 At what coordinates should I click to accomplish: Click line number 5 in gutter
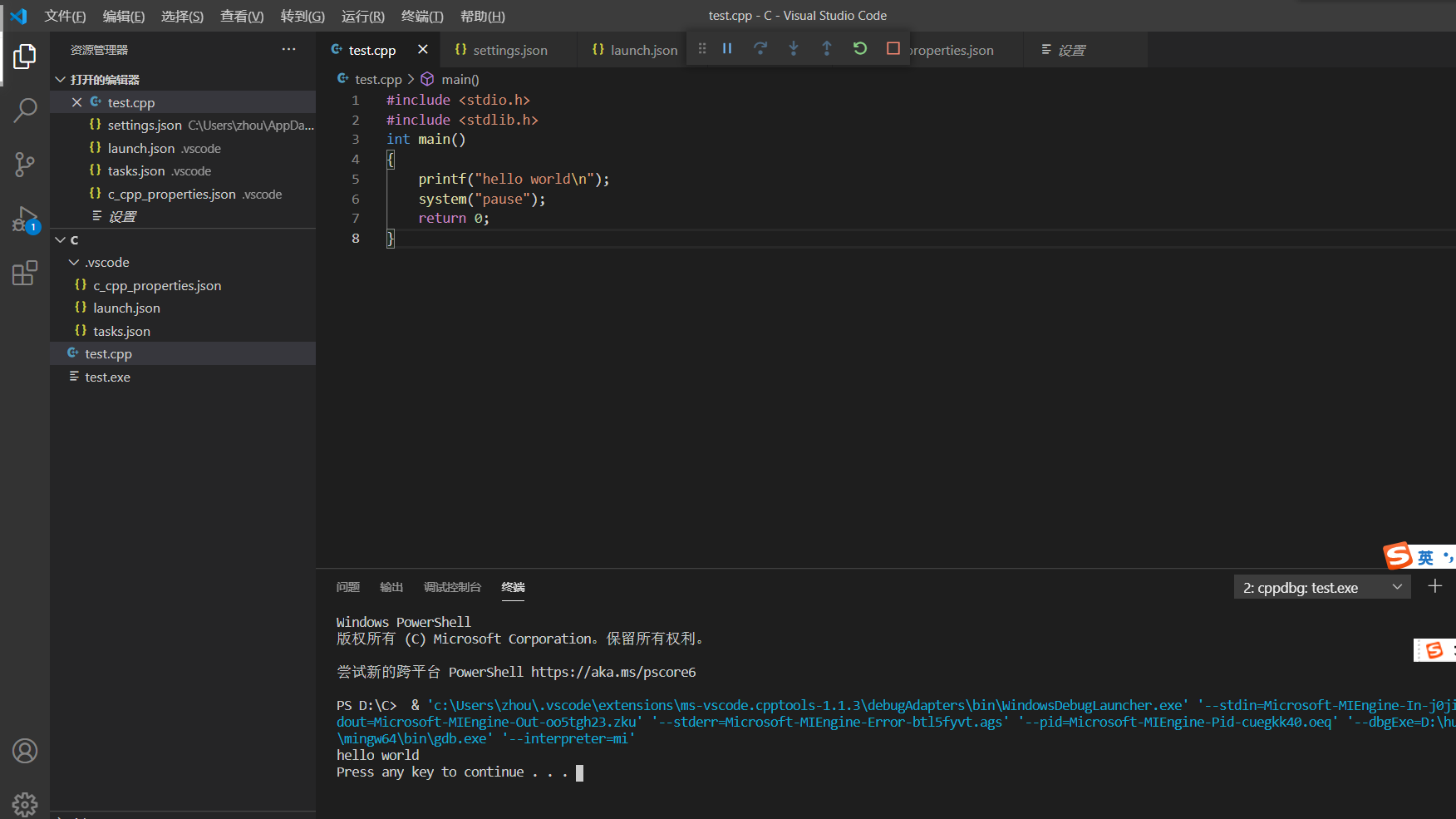tap(356, 179)
